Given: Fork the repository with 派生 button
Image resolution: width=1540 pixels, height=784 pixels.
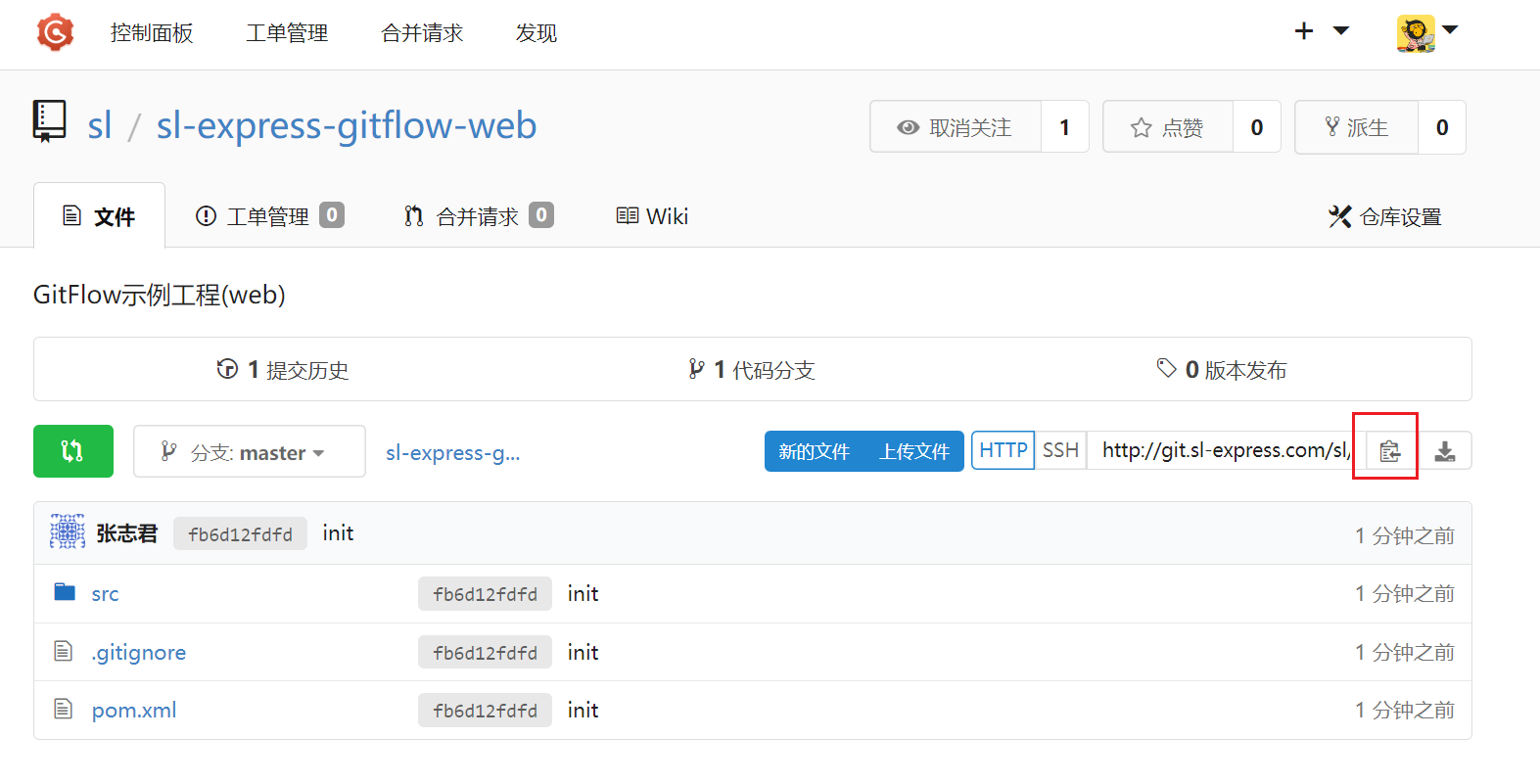Looking at the screenshot, I should (1356, 127).
